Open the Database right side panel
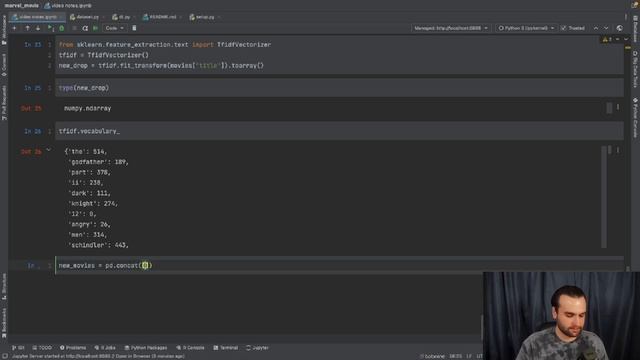This screenshot has height=360, width=640. click(x=636, y=29)
